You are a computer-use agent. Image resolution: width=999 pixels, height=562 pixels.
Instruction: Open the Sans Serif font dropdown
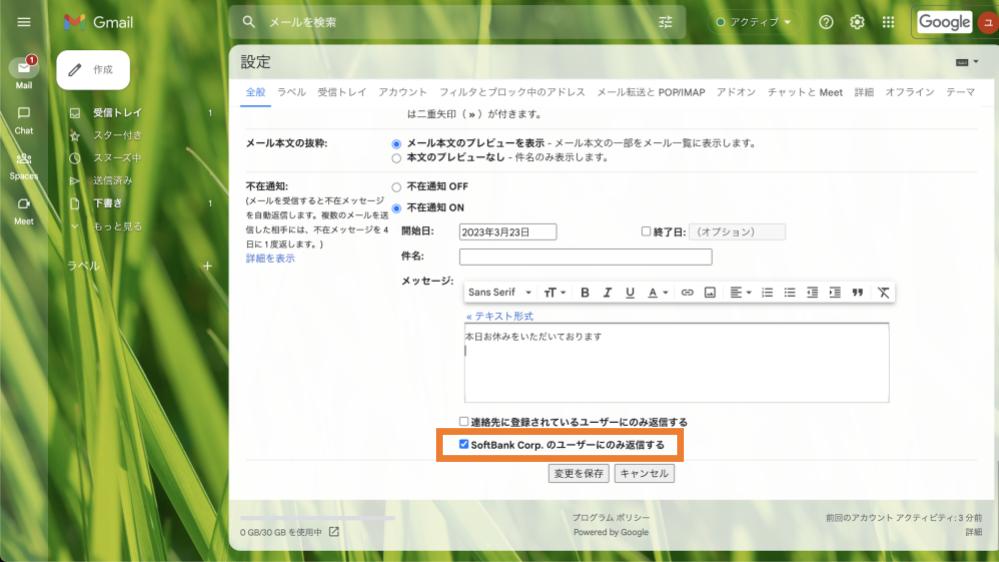click(x=500, y=292)
